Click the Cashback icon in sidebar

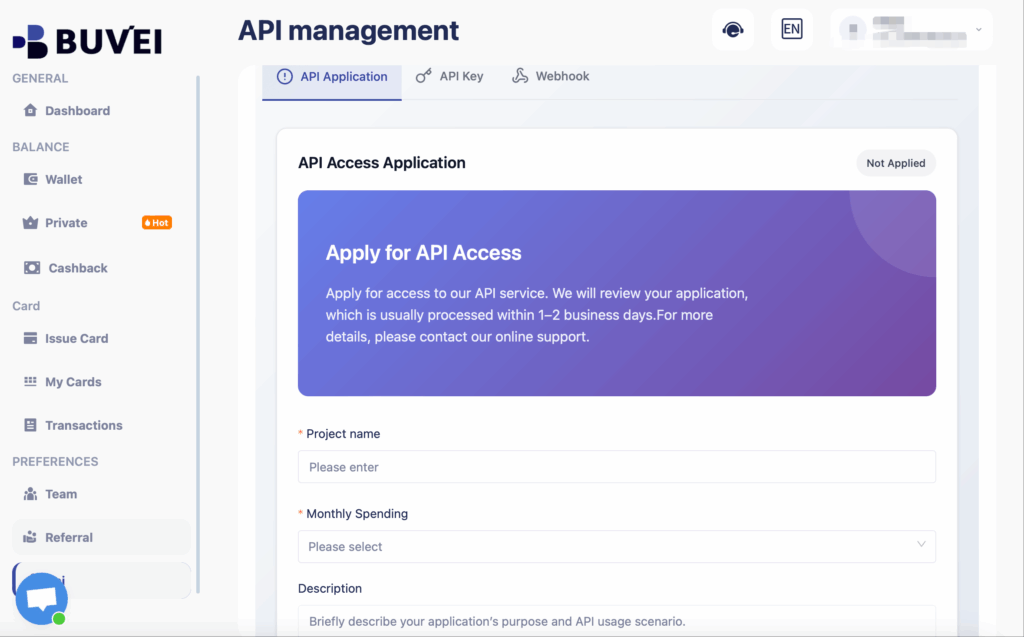[x=32, y=268]
